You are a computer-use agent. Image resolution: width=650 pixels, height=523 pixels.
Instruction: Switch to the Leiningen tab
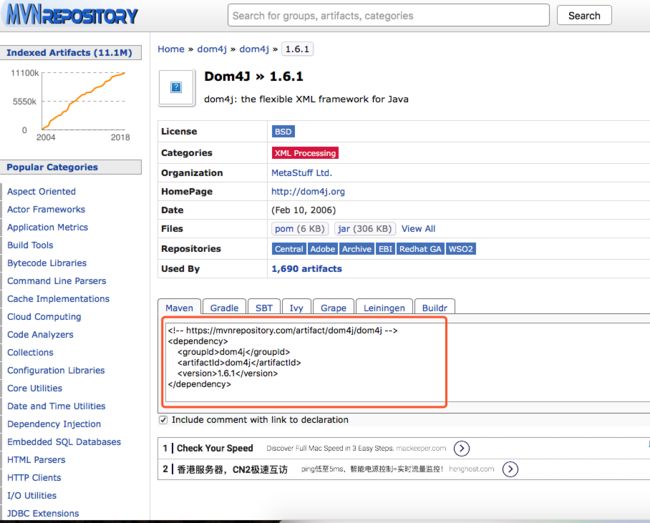[384, 308]
